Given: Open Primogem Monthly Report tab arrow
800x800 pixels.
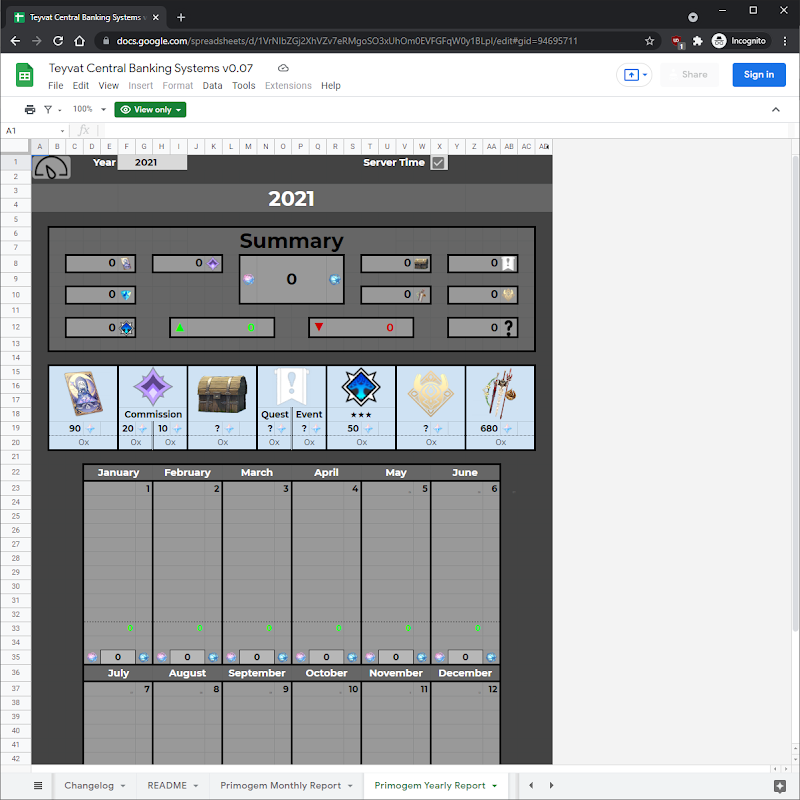Looking at the screenshot, I should pos(351,786).
